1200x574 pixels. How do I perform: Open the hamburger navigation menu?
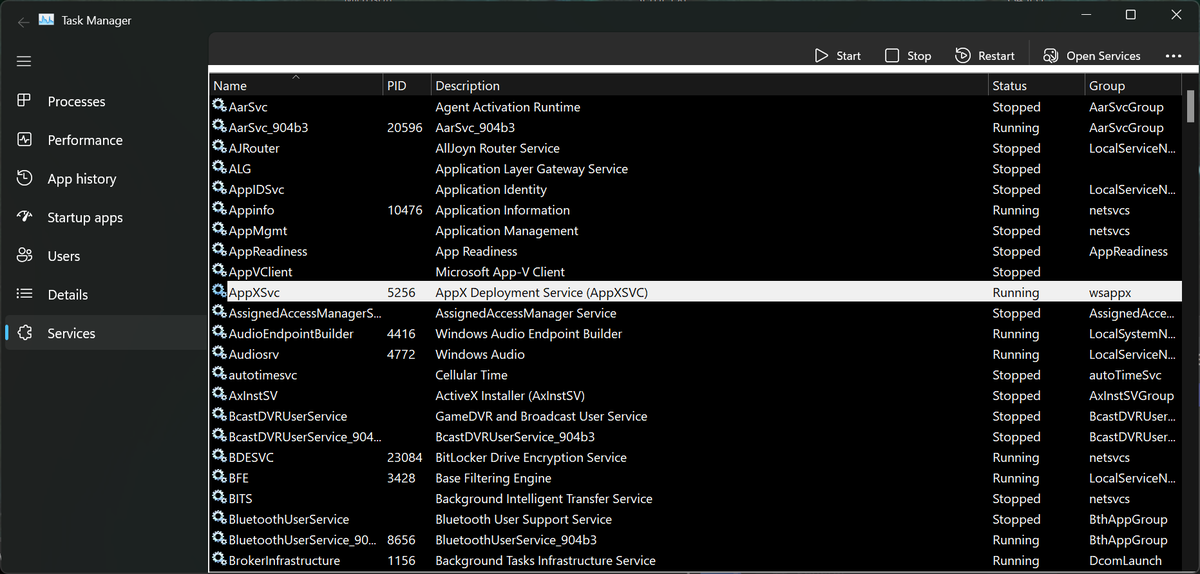pos(24,61)
